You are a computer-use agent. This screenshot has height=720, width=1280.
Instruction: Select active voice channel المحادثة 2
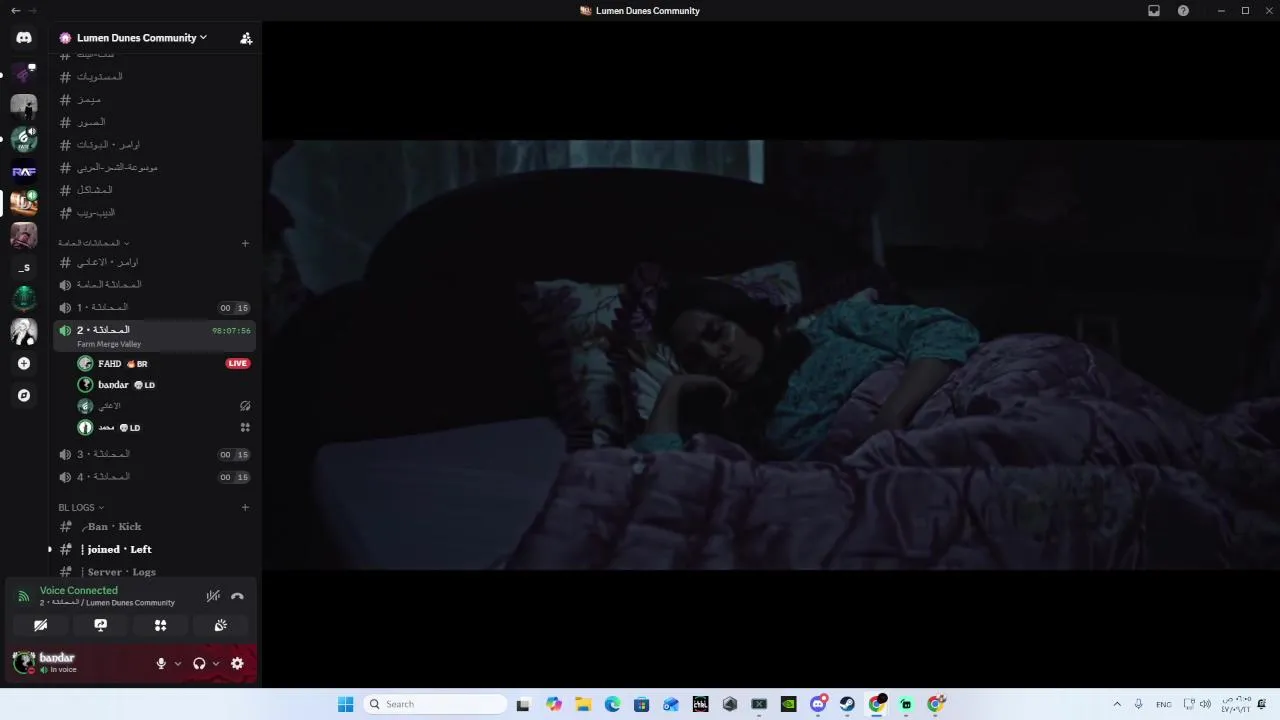tap(154, 336)
